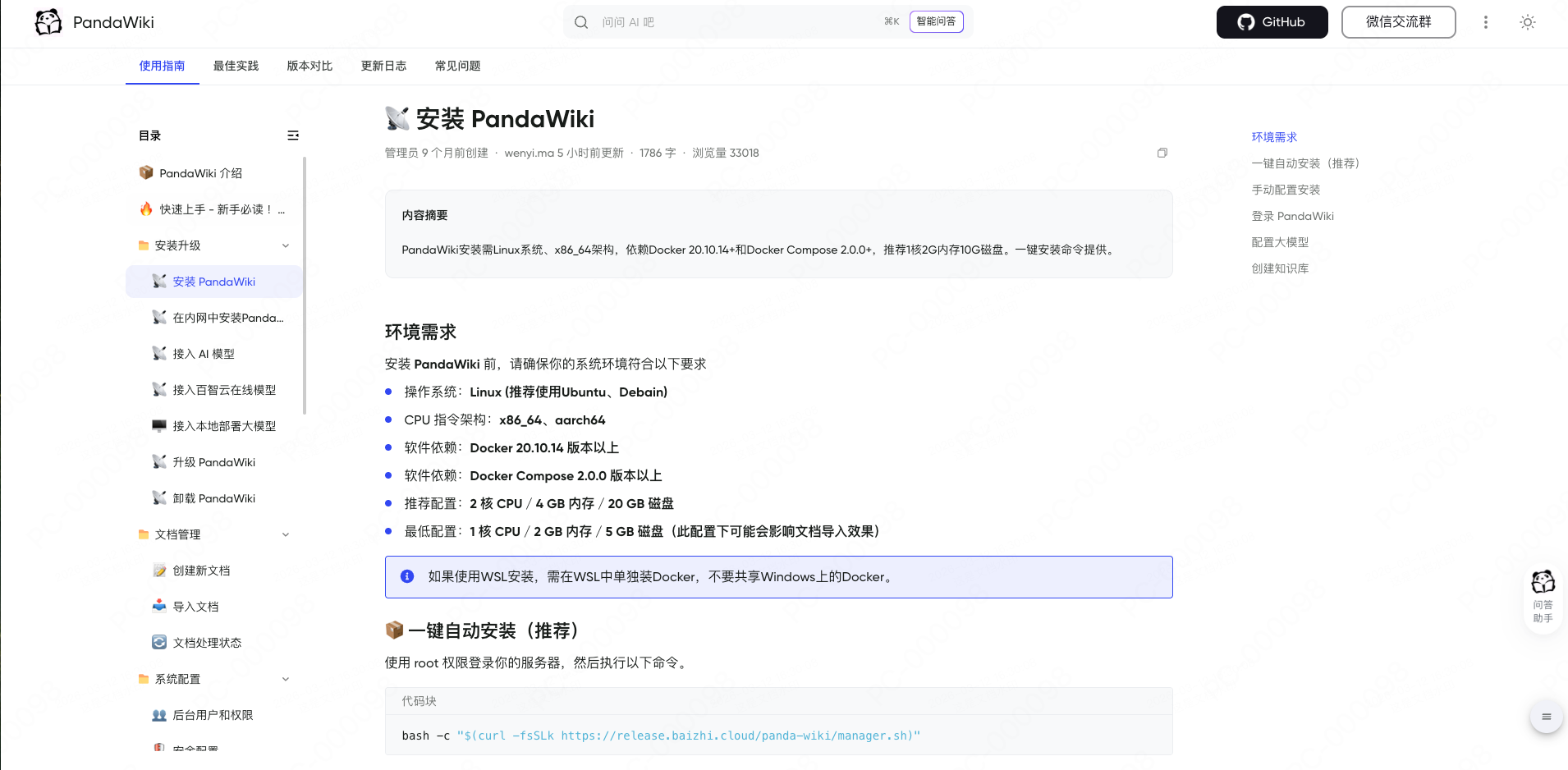1568x770 pixels.
Task: Collapse the 安装升级 folder chevron
Action: [286, 245]
